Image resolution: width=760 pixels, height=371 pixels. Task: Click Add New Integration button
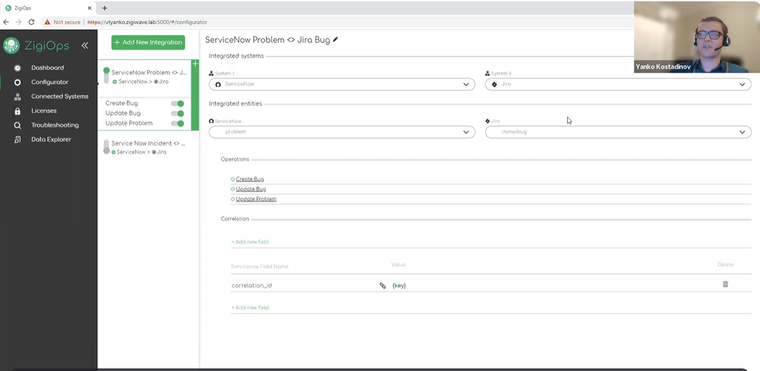click(x=148, y=42)
